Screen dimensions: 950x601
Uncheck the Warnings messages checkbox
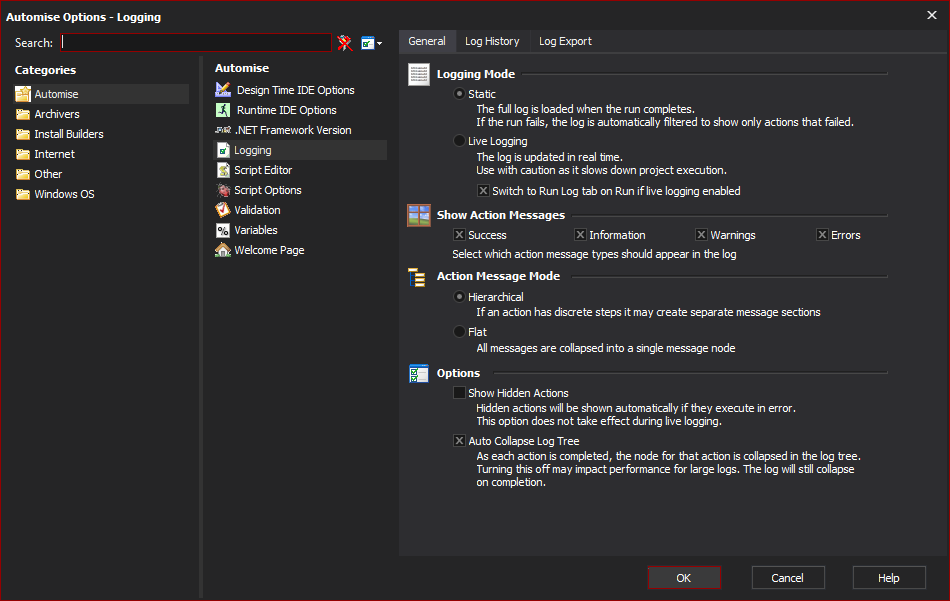701,234
